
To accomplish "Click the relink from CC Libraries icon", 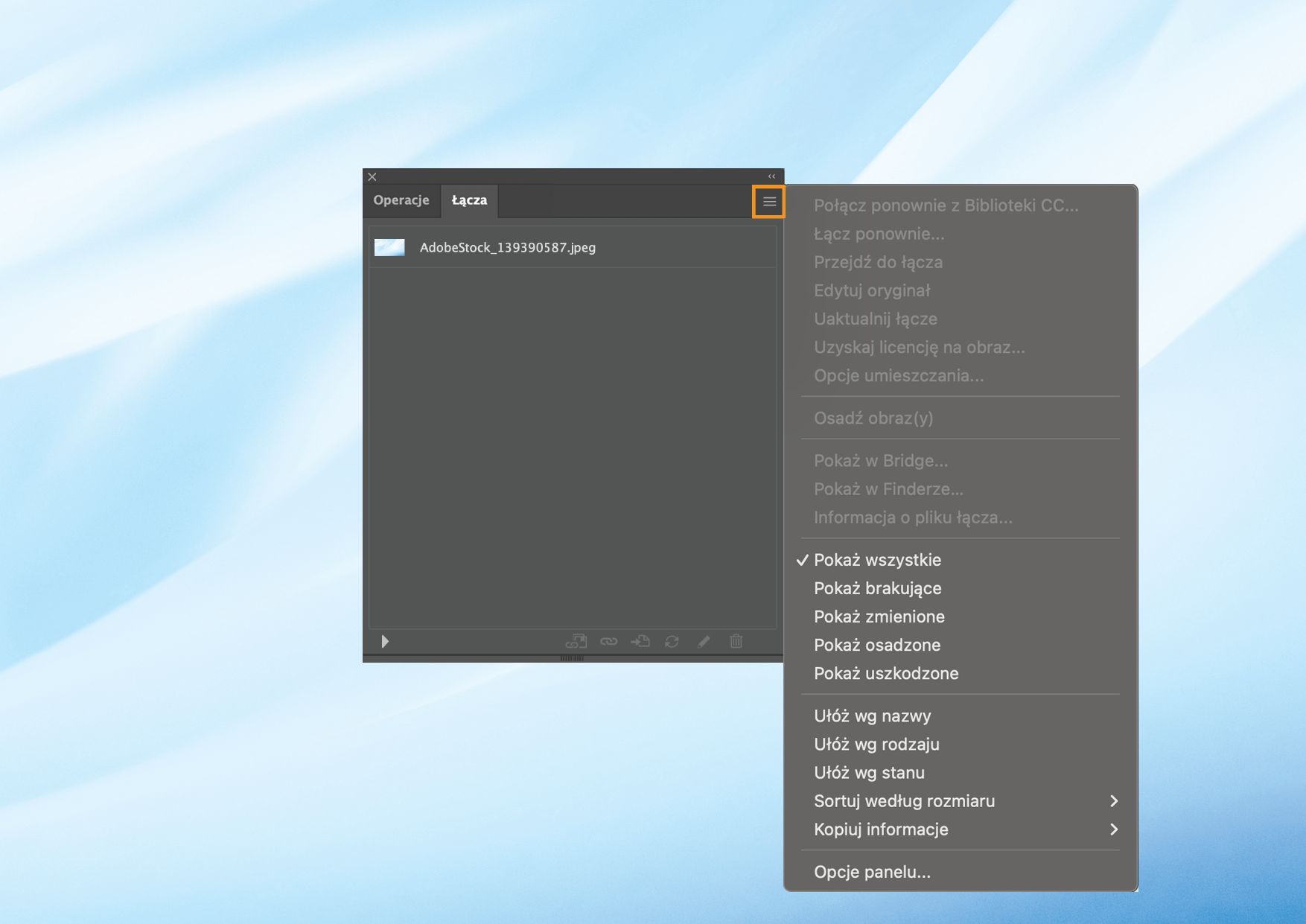I will pos(576,641).
